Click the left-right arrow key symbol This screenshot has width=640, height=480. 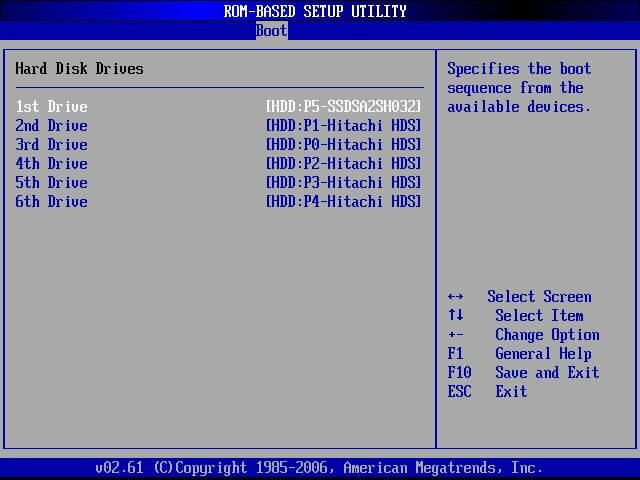456,297
